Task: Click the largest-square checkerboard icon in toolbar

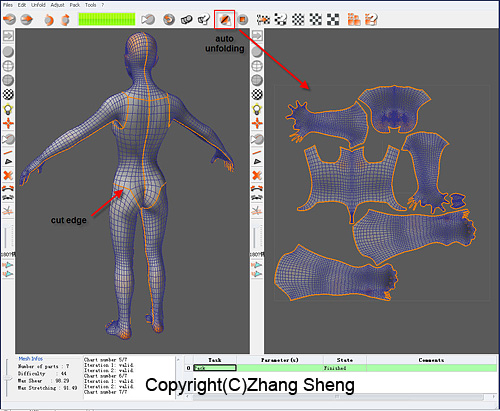Action: click(x=333, y=20)
